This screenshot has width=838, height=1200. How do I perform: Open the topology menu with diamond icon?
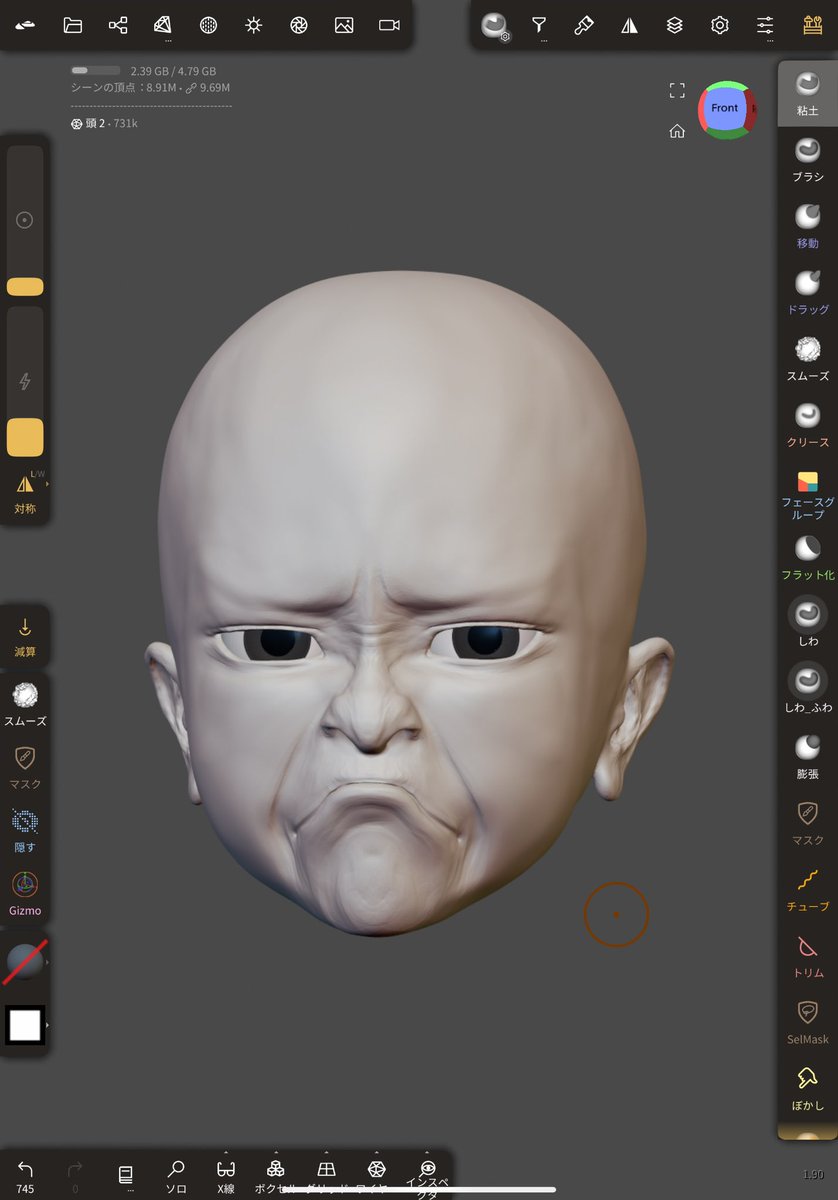pos(163,25)
